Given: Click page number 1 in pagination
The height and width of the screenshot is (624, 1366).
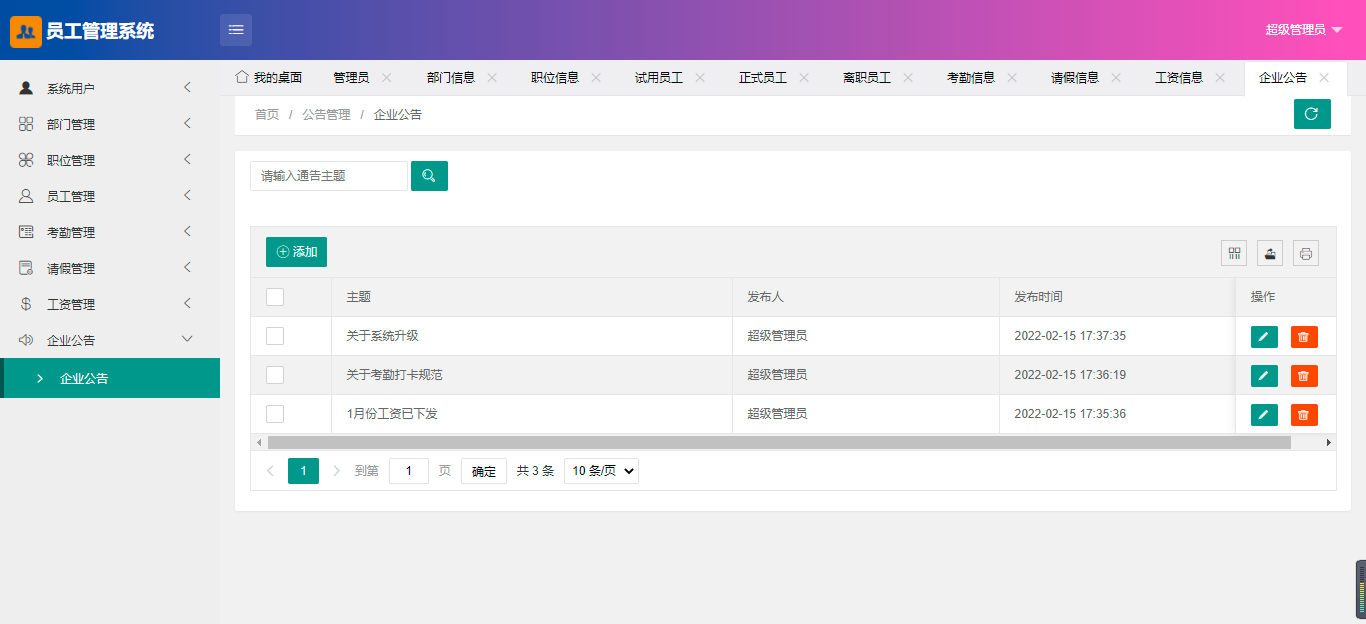Looking at the screenshot, I should pos(303,471).
